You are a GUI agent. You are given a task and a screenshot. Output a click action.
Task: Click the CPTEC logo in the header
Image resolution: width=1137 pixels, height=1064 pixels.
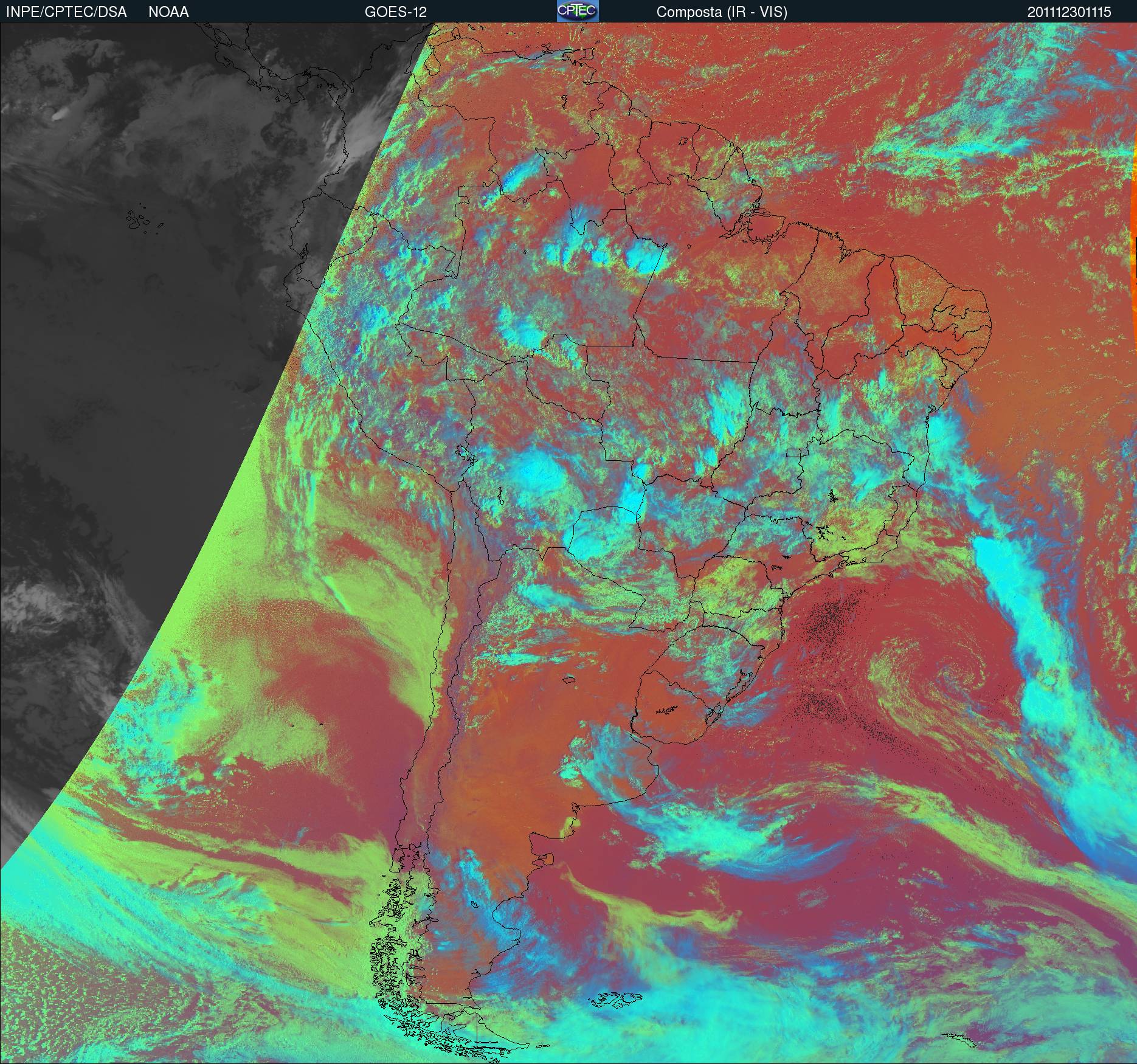tap(578, 11)
